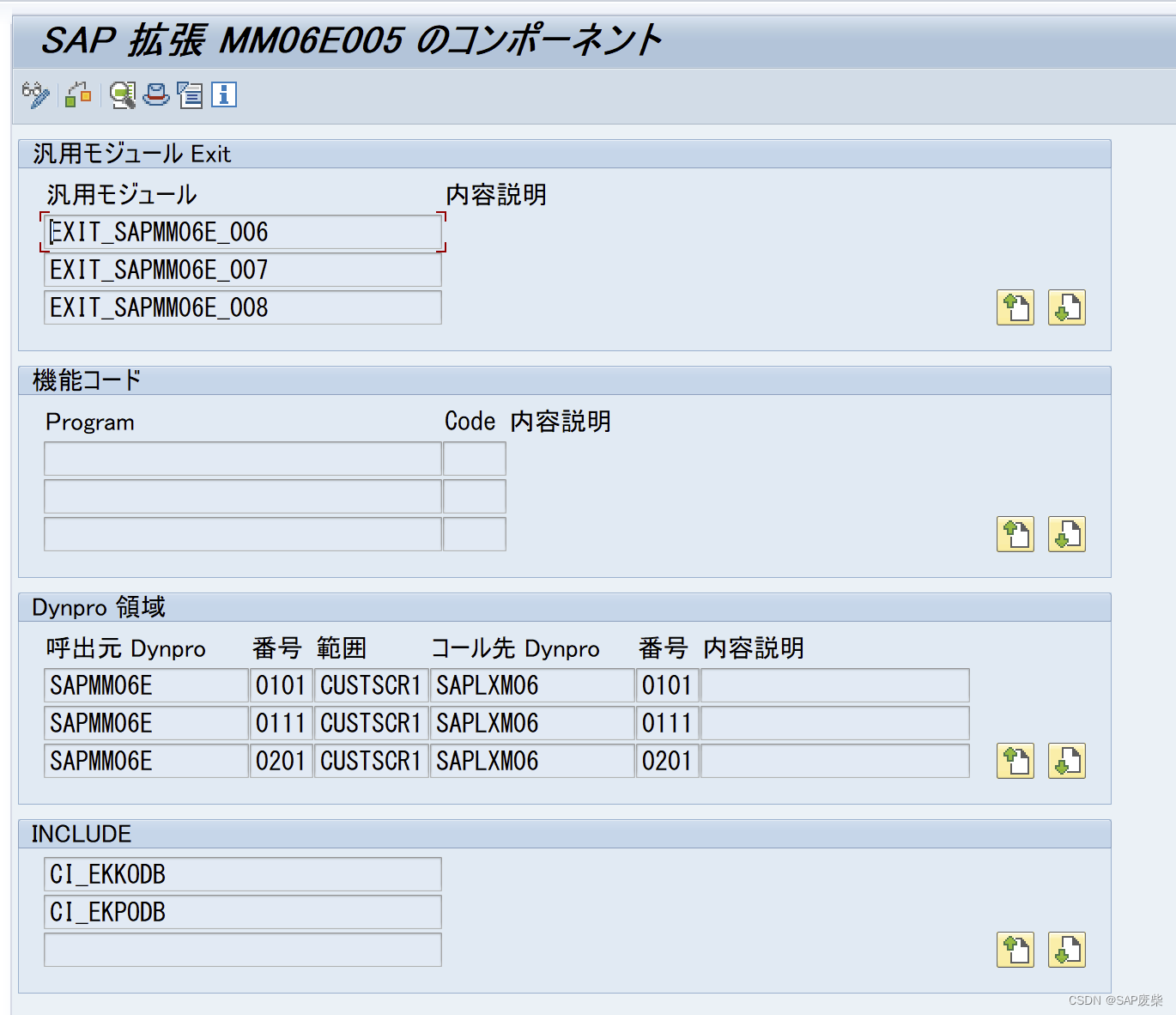
Task: Select SAPLXM06 in the 0111 row
Action: coord(532,723)
